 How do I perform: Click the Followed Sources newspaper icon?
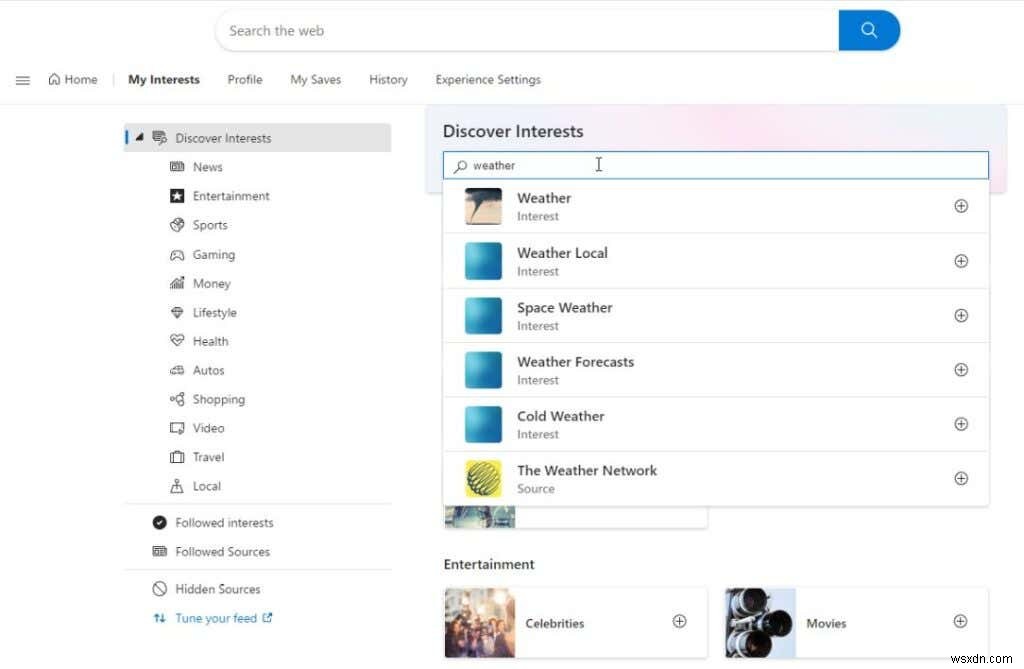coord(159,551)
